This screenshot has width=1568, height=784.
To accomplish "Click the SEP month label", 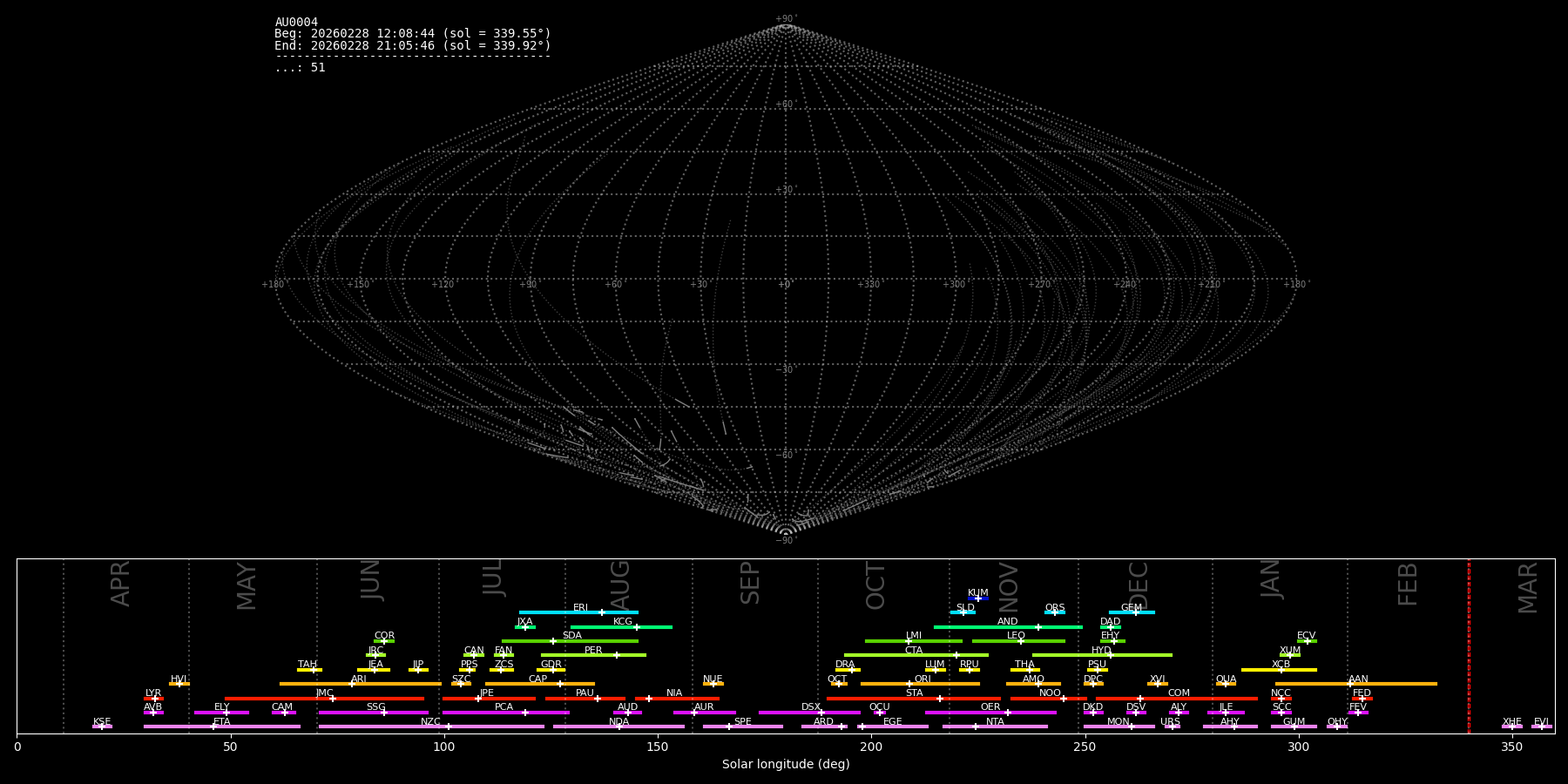I will pyautogui.click(x=750, y=583).
